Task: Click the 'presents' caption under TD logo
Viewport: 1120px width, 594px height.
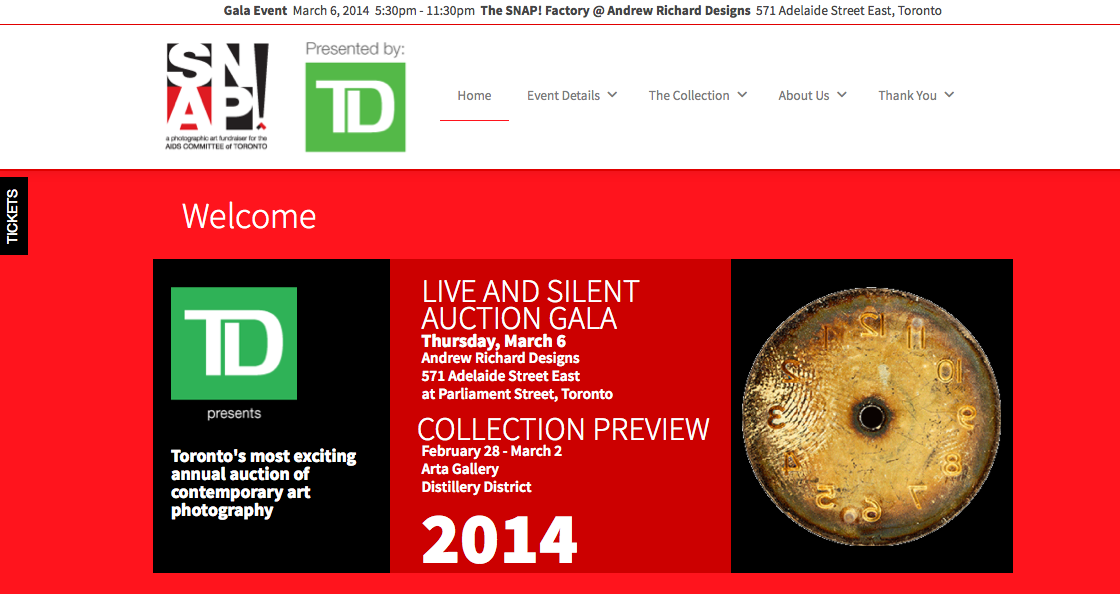Action: (x=234, y=413)
